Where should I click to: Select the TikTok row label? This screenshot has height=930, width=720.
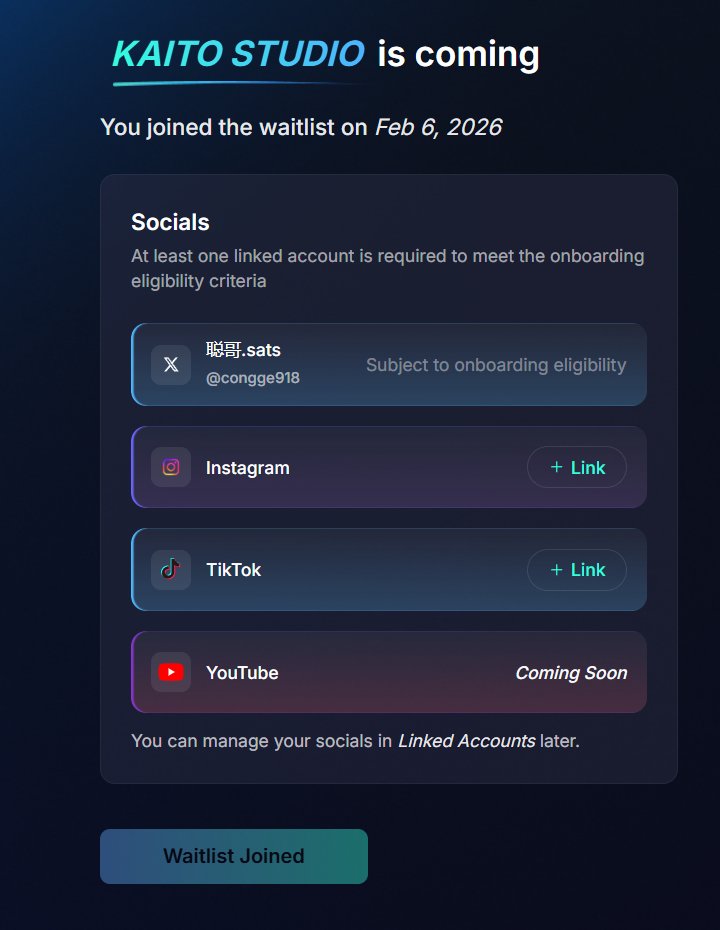(x=233, y=570)
